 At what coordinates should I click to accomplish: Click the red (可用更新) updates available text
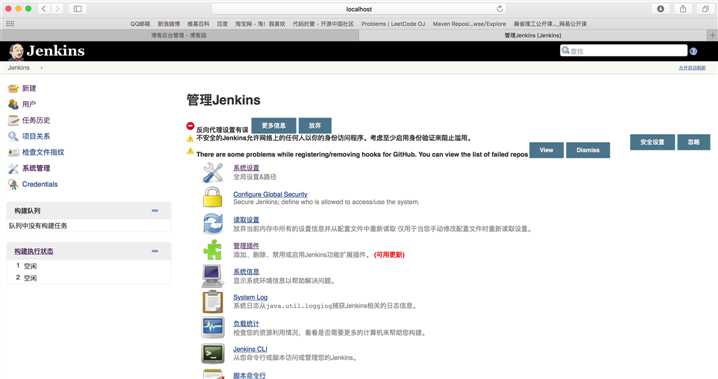[389, 254]
